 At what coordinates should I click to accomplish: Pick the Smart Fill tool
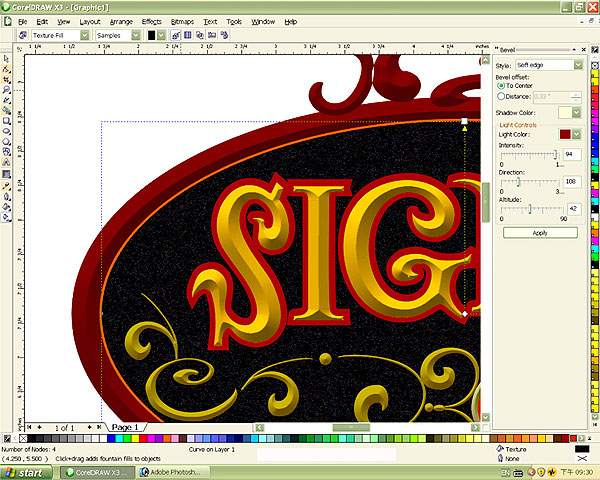(x=6, y=110)
